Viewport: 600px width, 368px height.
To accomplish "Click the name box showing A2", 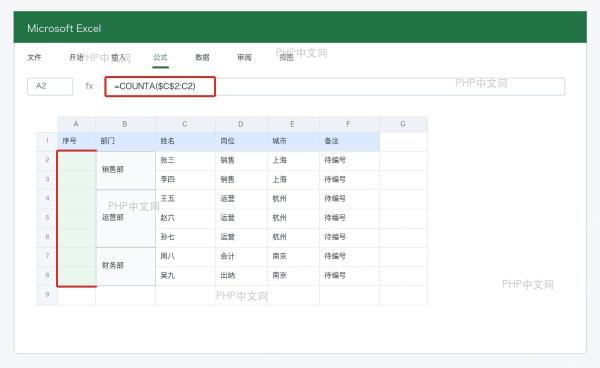I will 50,86.
